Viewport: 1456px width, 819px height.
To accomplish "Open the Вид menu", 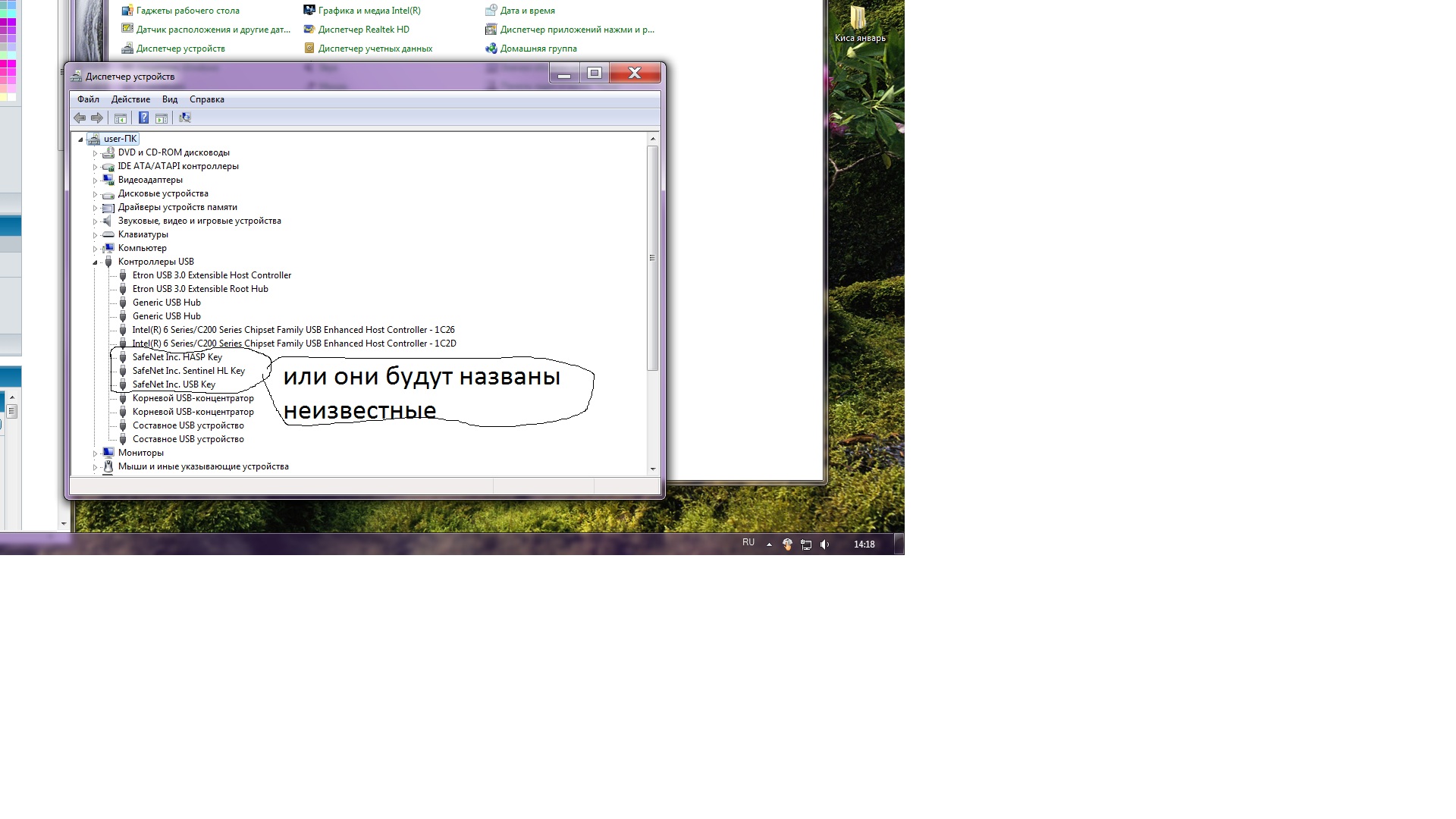I will pos(170,99).
